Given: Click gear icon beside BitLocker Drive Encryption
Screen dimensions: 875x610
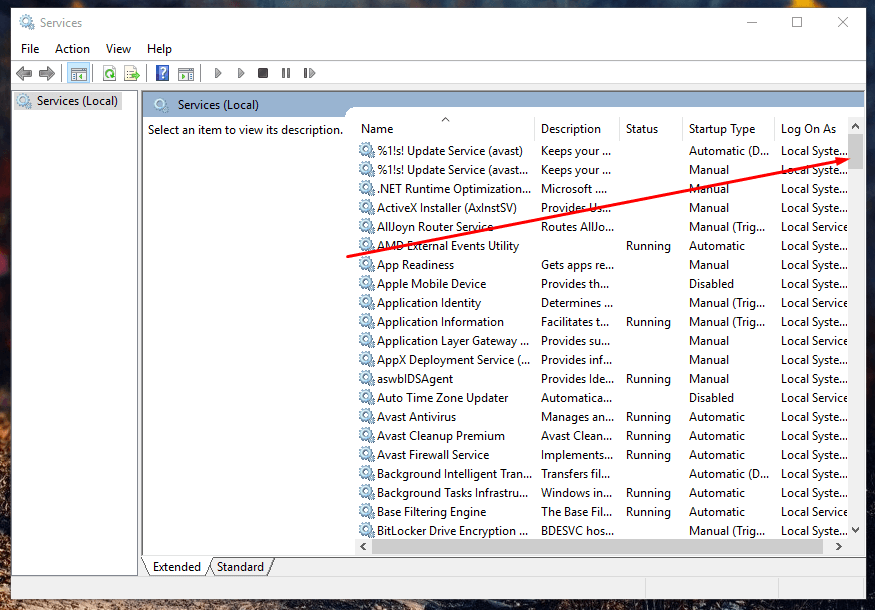Looking at the screenshot, I should coord(367,530).
